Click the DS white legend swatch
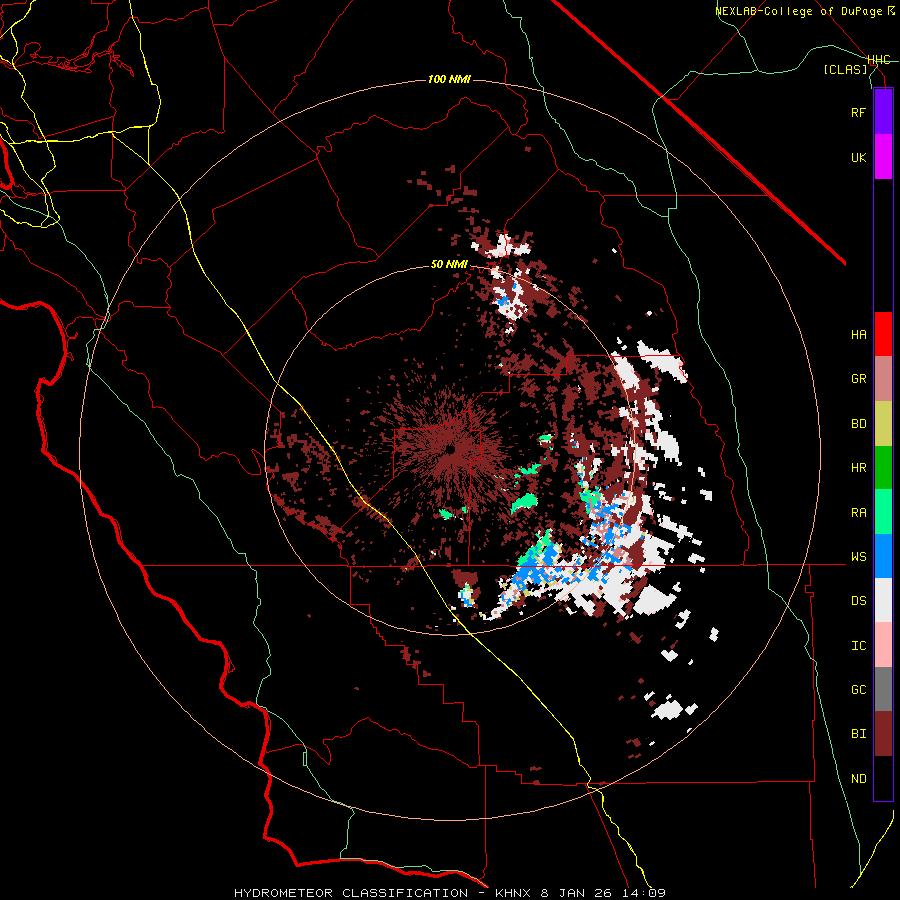 click(x=883, y=600)
